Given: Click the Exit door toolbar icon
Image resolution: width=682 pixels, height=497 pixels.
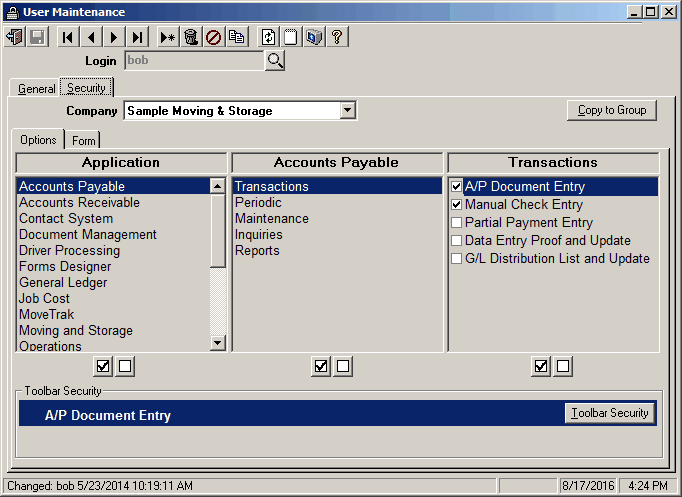Looking at the screenshot, I should click(x=15, y=37).
